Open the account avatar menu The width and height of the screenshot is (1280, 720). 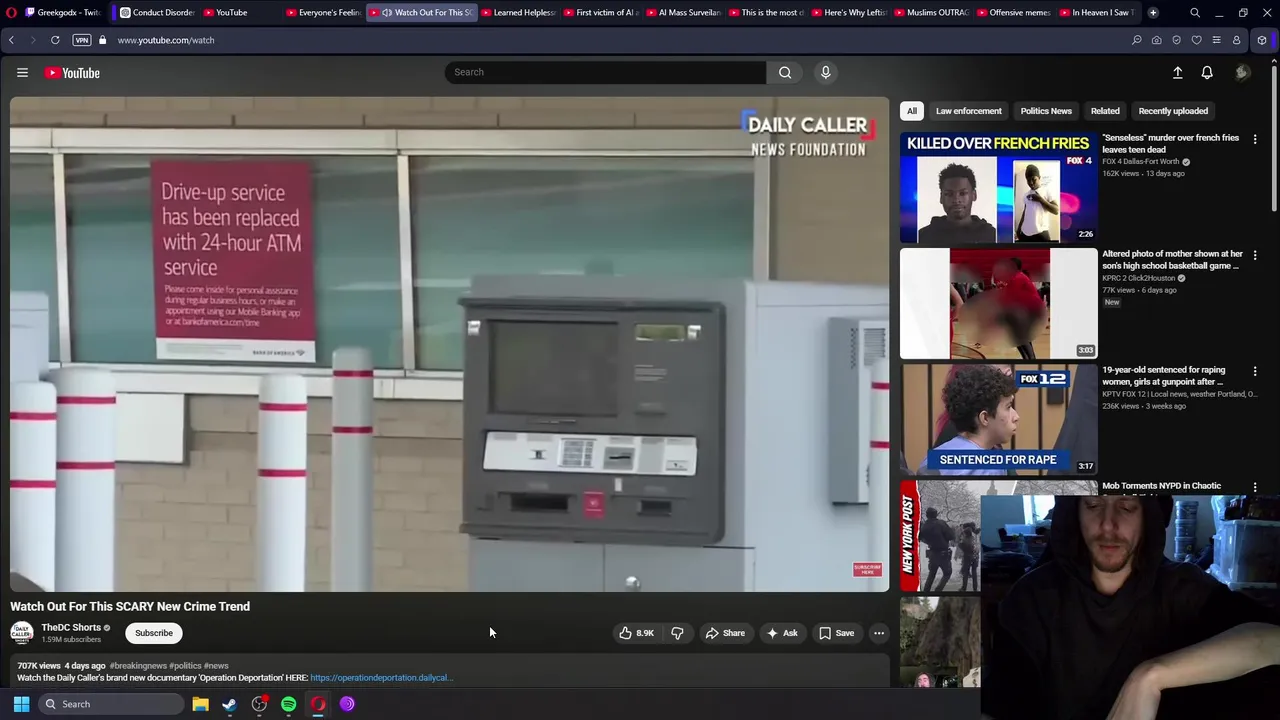click(x=1242, y=72)
